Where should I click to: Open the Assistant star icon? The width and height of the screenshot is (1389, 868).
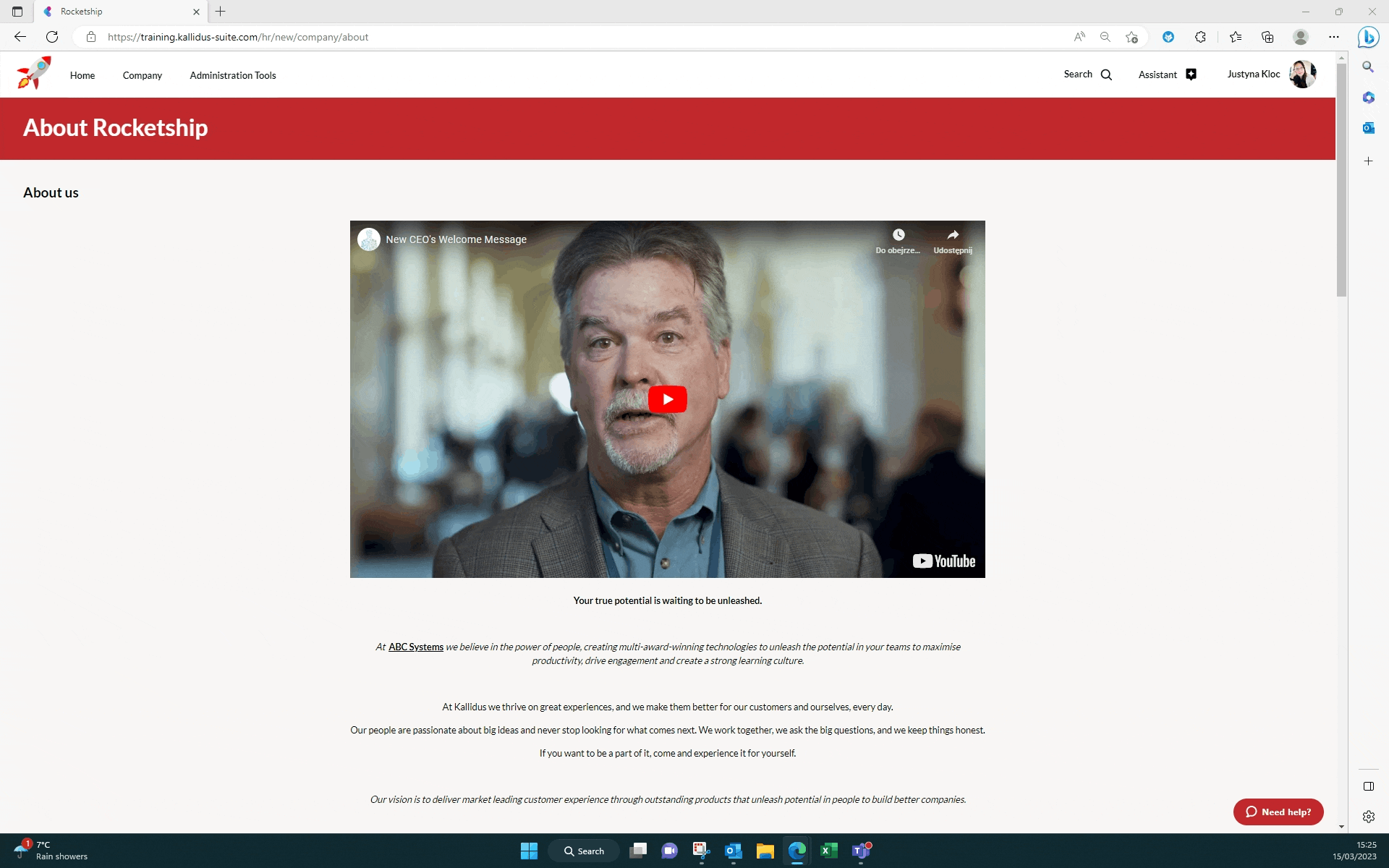(x=1191, y=75)
